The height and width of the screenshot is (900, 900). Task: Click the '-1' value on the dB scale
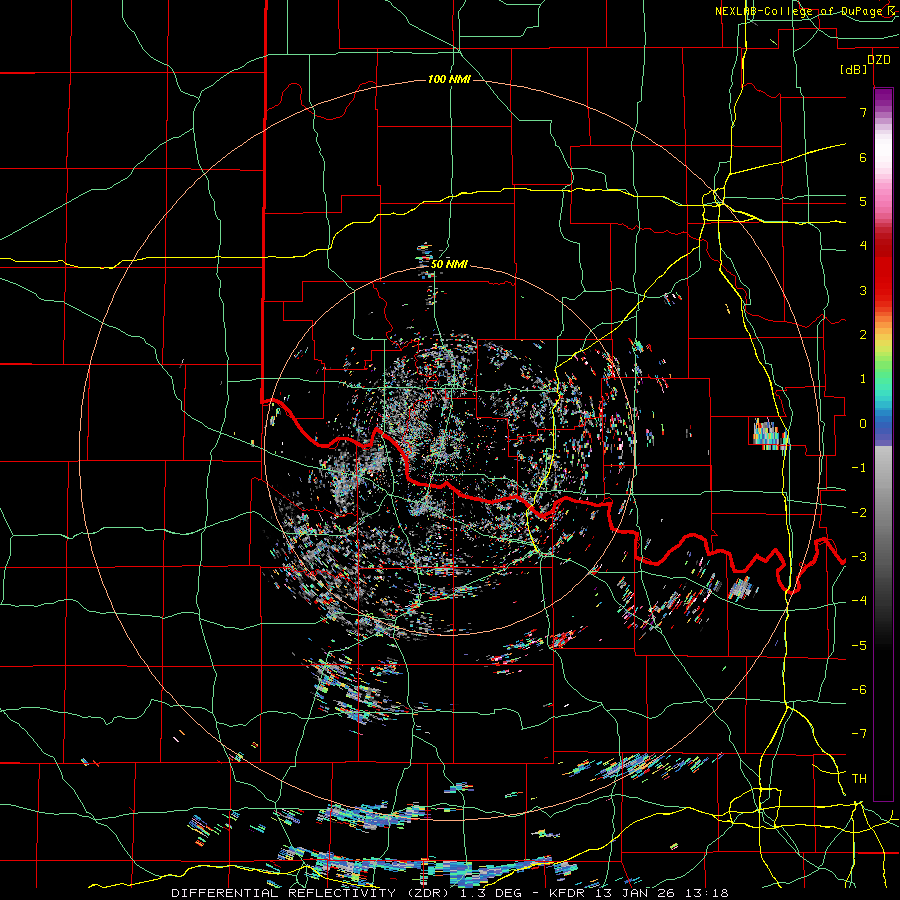tap(859, 468)
